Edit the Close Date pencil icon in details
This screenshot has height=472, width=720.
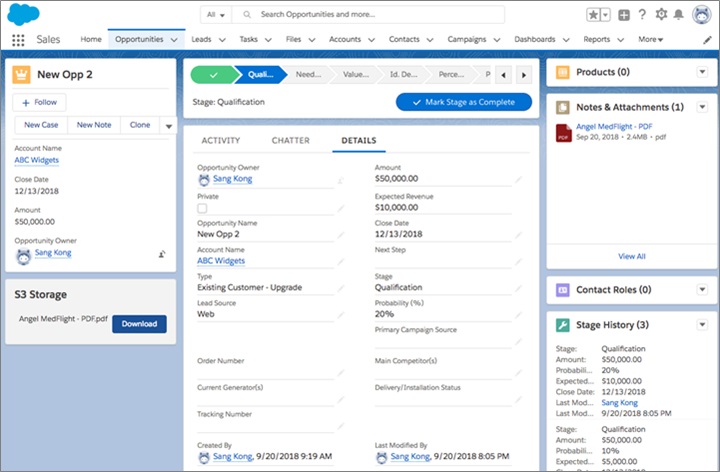518,235
